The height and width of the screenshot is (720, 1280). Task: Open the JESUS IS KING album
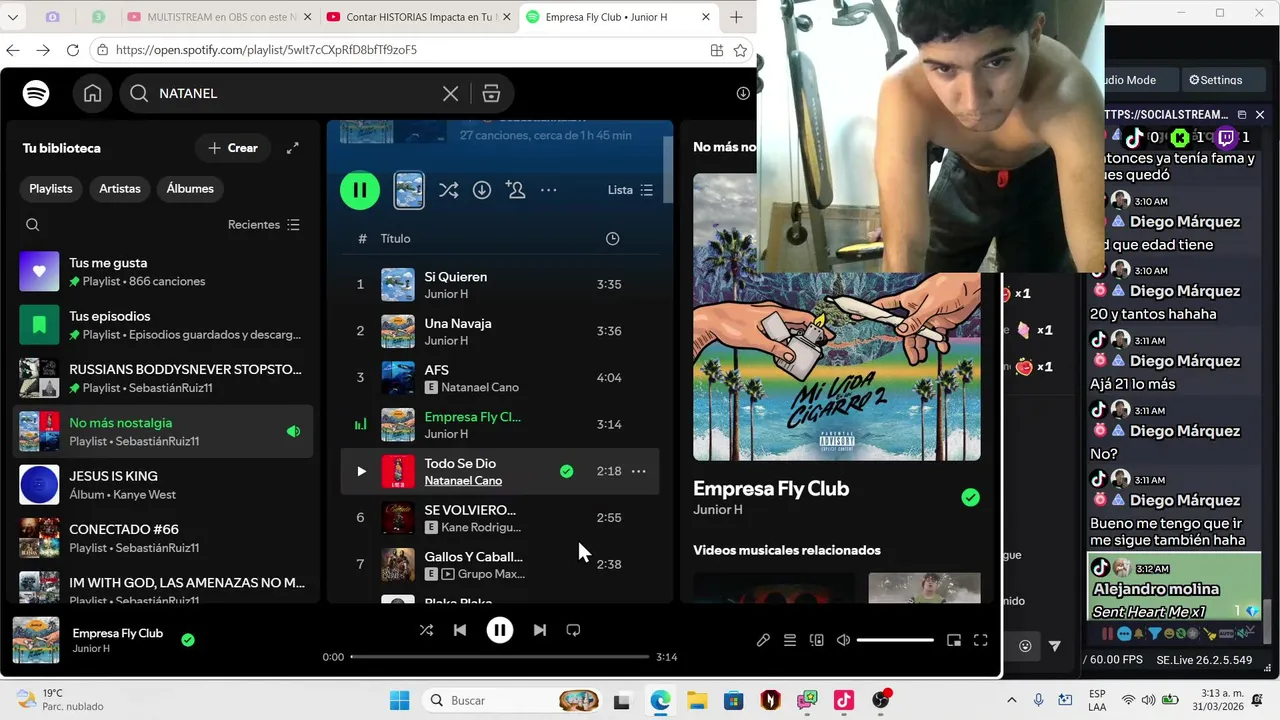(x=165, y=485)
